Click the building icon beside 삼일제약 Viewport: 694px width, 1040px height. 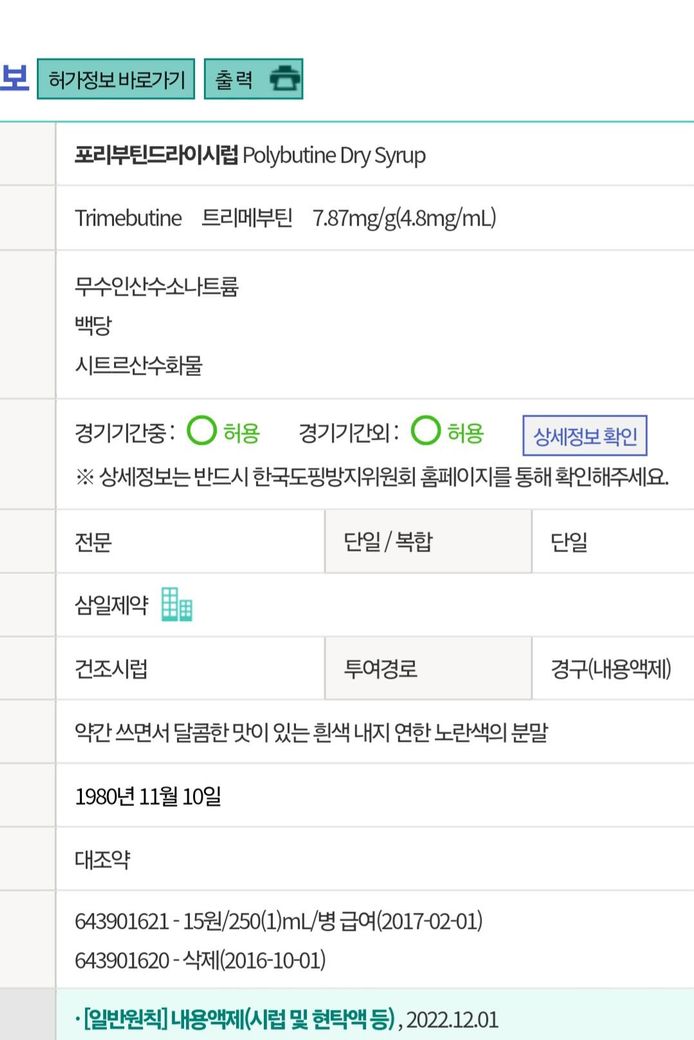point(177,604)
